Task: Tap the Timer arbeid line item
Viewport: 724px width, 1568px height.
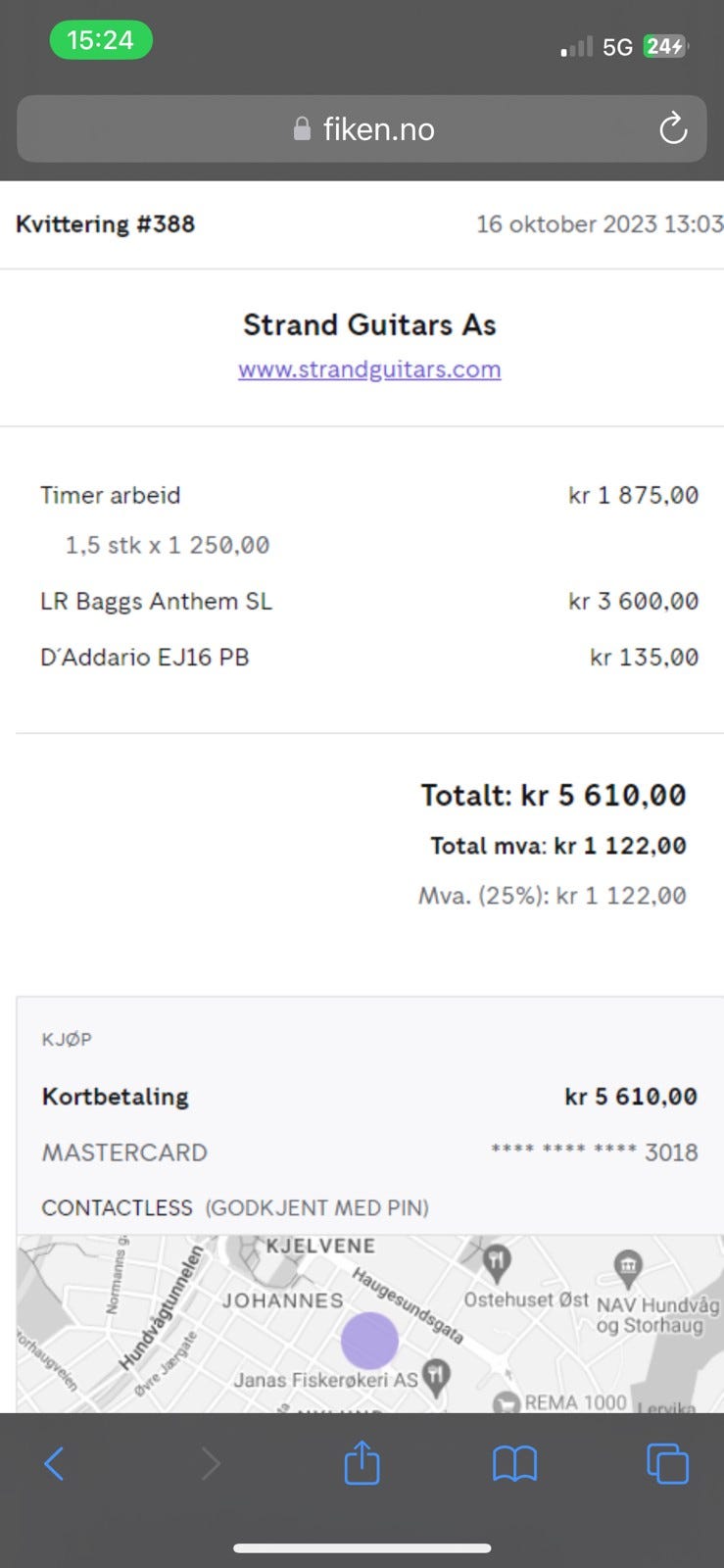Action: [x=110, y=495]
